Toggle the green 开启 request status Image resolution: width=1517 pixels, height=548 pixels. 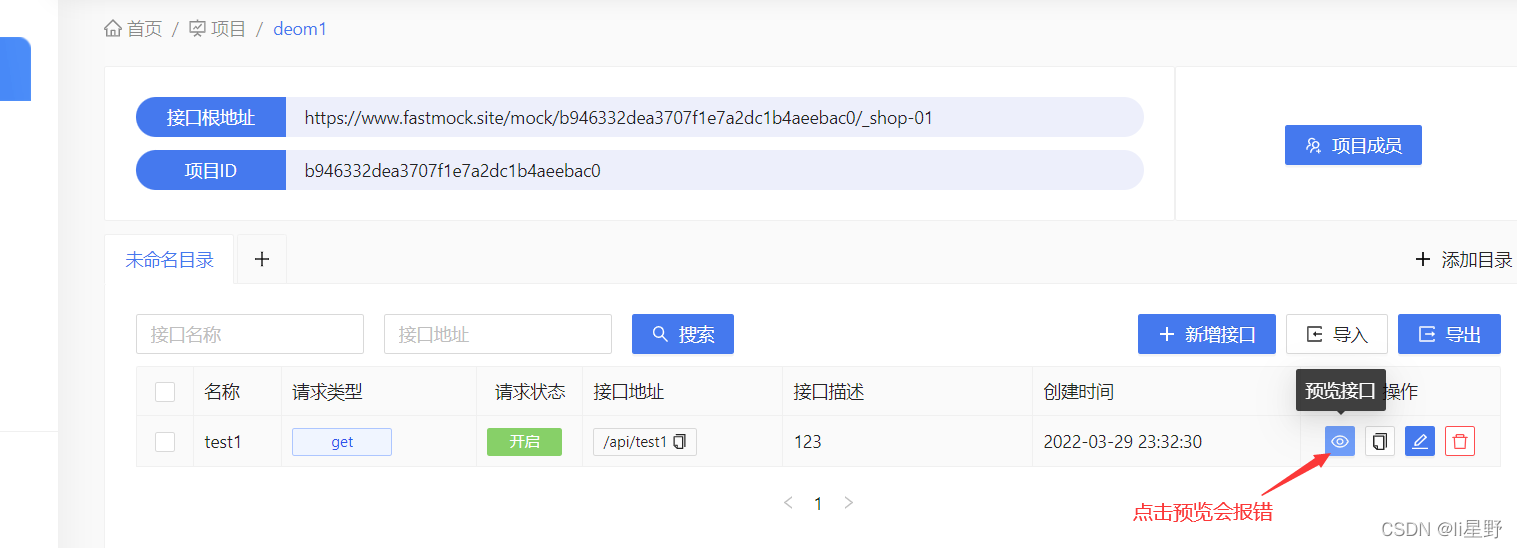(524, 441)
